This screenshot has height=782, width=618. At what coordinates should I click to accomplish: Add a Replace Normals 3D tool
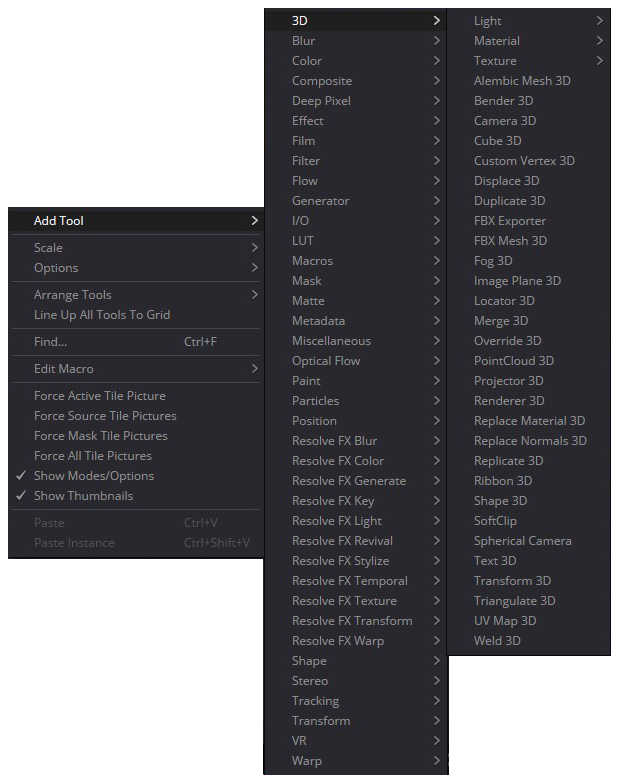pos(529,441)
